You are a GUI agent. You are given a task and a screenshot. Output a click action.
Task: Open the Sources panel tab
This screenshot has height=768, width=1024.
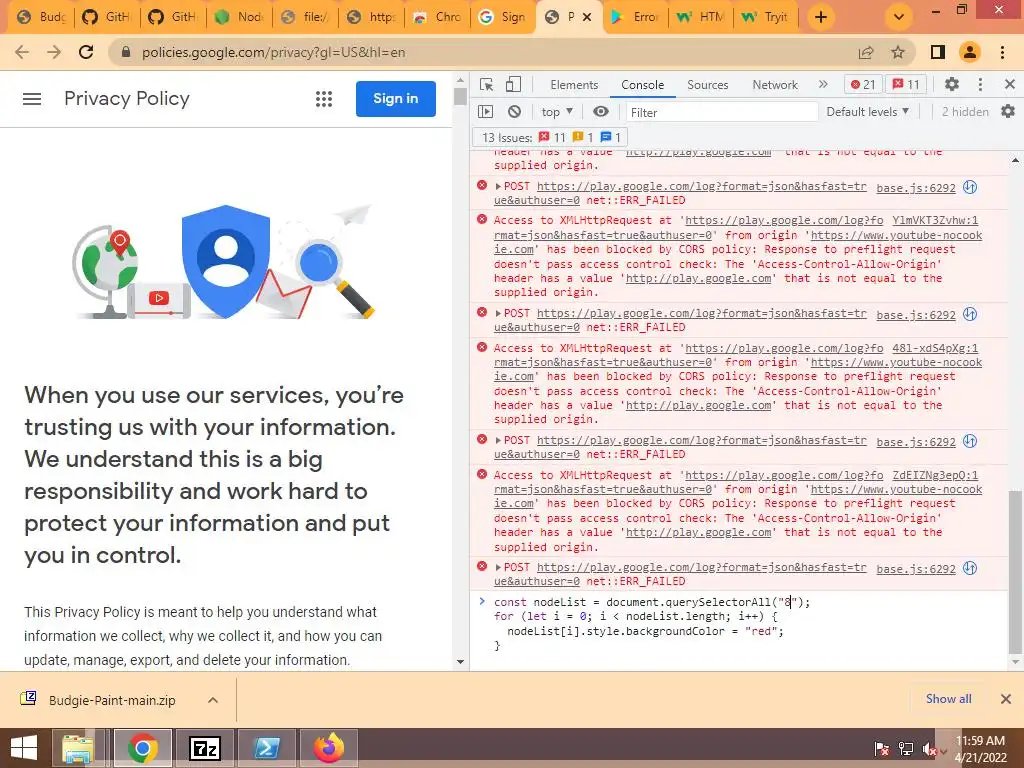point(707,85)
